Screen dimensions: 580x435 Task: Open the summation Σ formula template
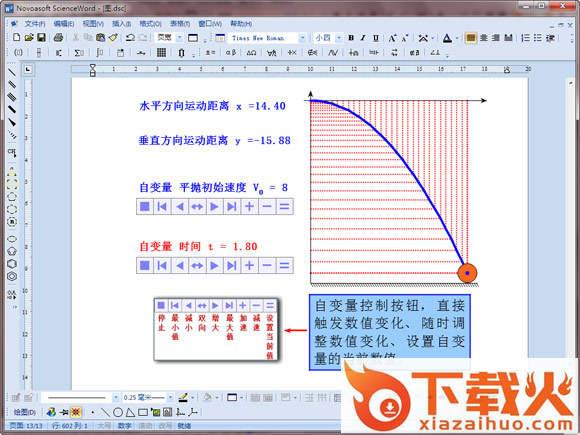click(x=78, y=53)
